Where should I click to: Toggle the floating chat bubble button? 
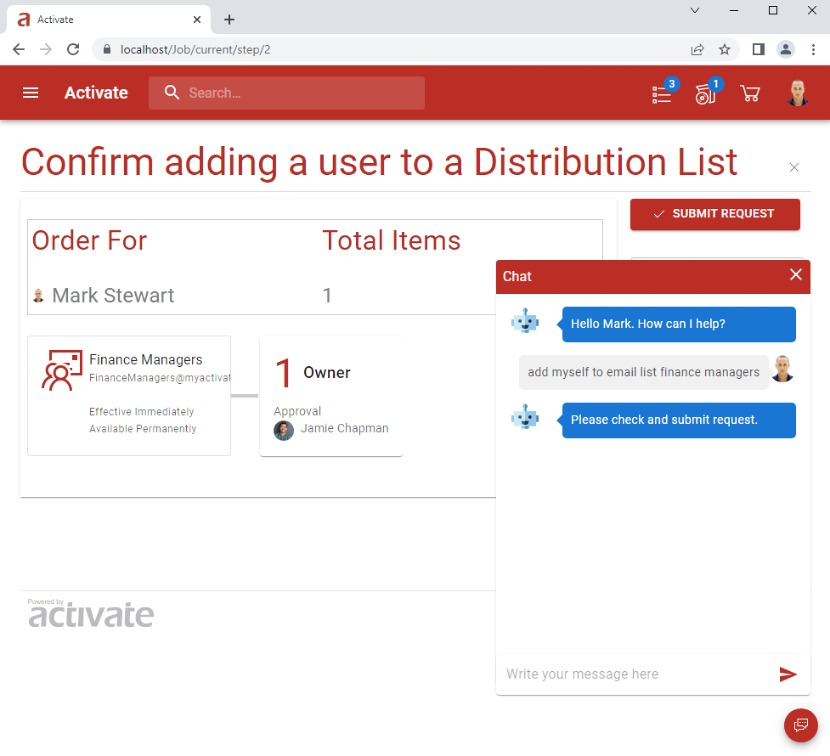[x=800, y=724]
